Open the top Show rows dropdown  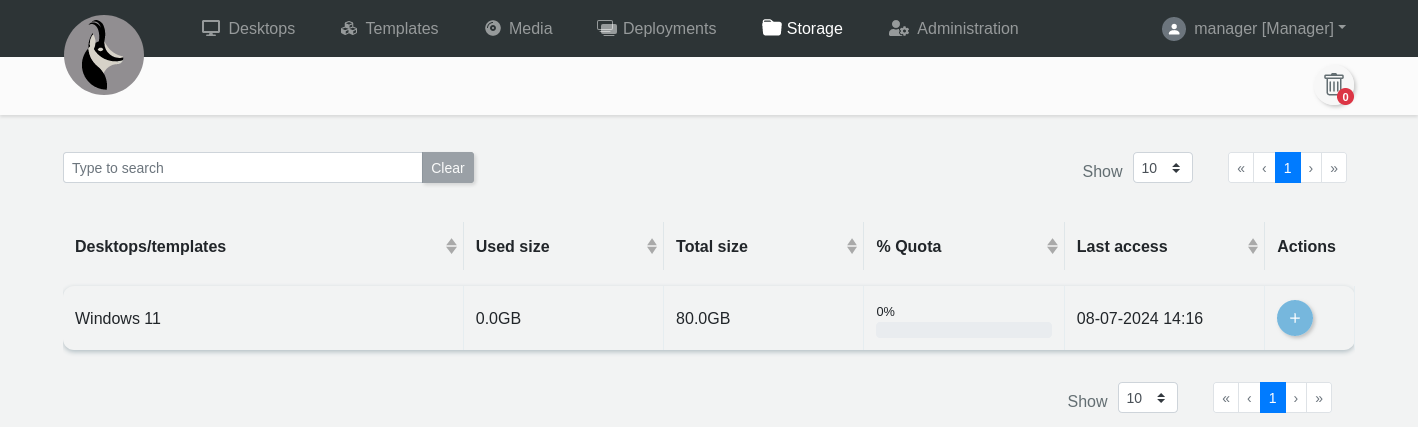[1162, 168]
